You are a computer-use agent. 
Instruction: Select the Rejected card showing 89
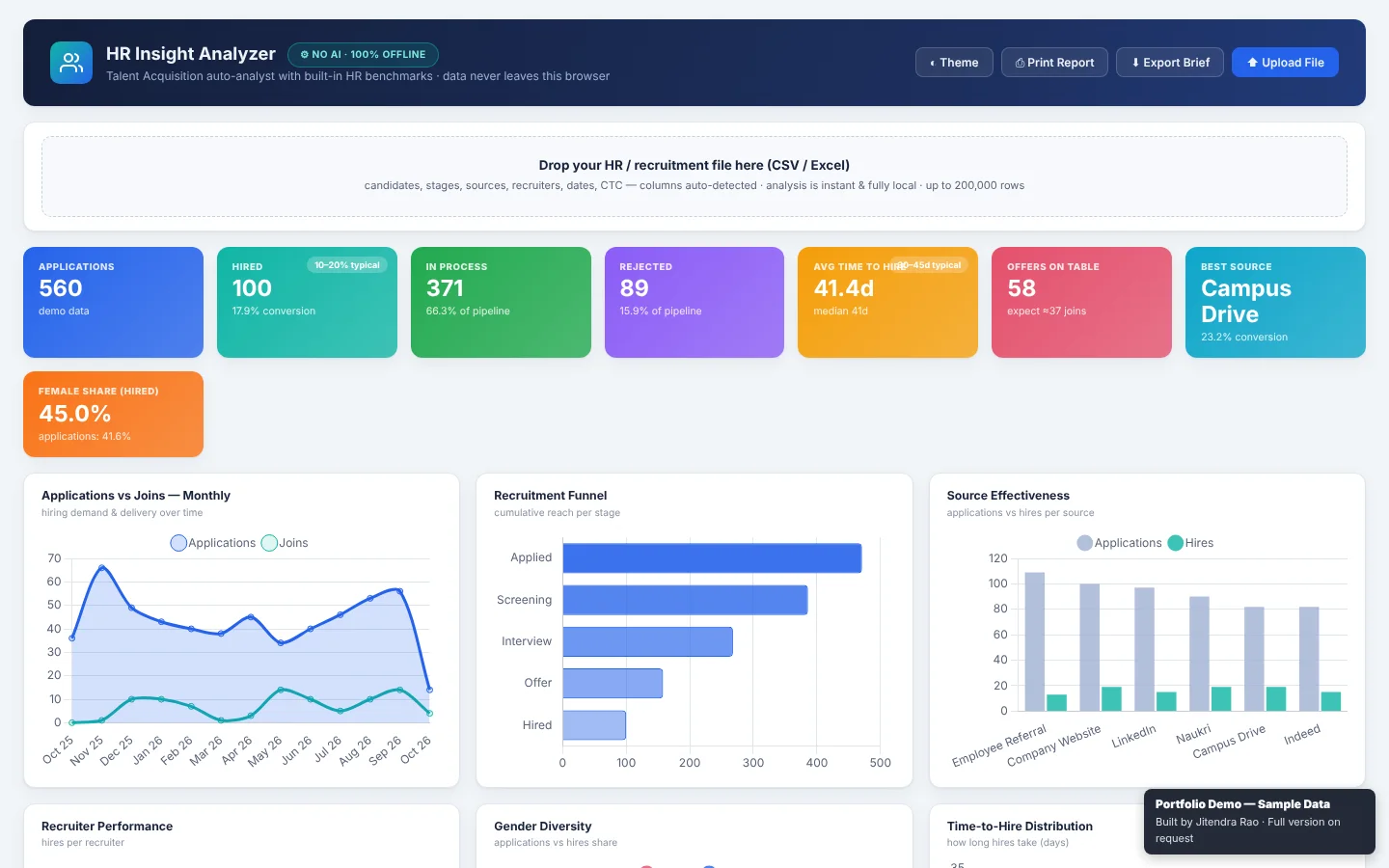pos(694,302)
